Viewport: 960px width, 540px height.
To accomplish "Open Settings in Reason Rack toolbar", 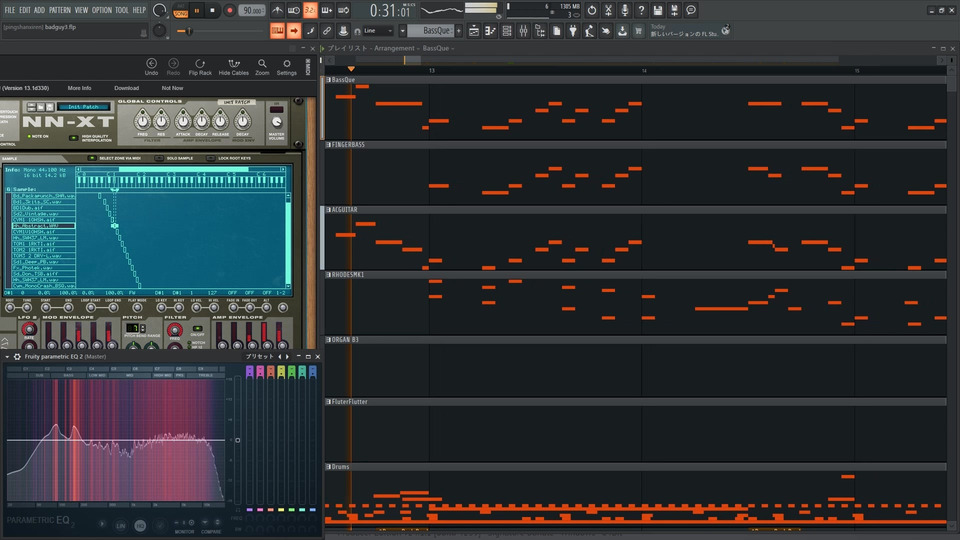I will [x=287, y=67].
